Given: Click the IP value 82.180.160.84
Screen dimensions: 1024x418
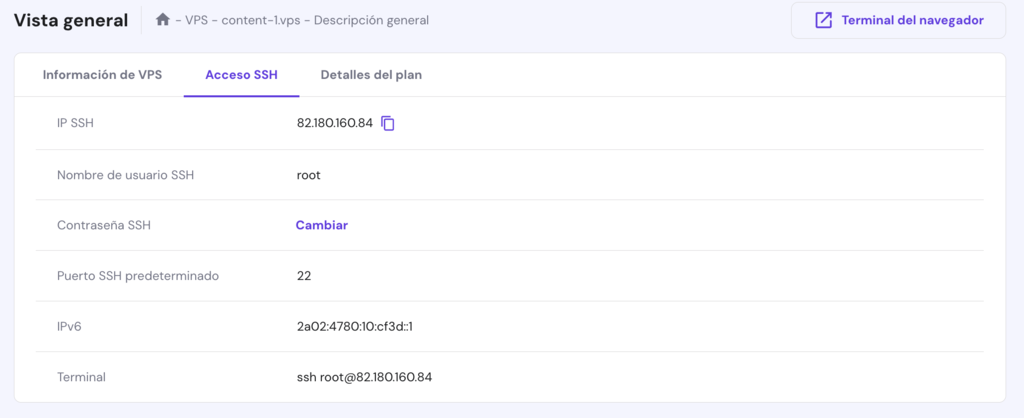Looking at the screenshot, I should 334,123.
